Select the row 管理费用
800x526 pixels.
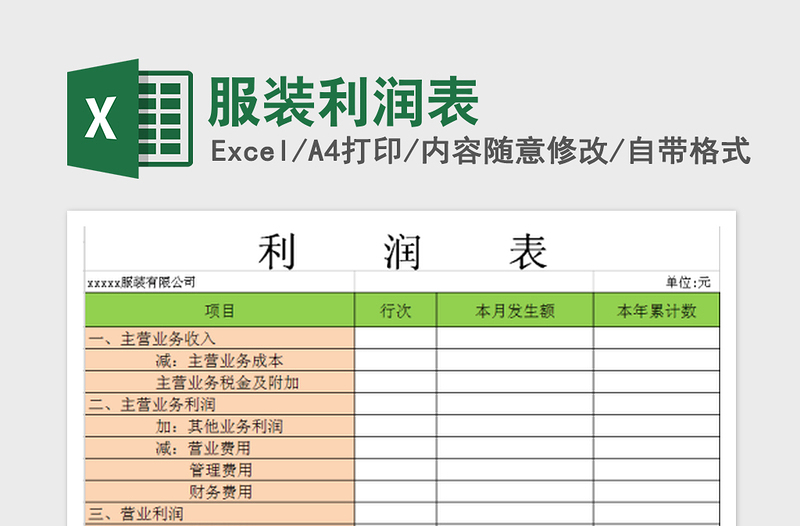tap(402, 470)
